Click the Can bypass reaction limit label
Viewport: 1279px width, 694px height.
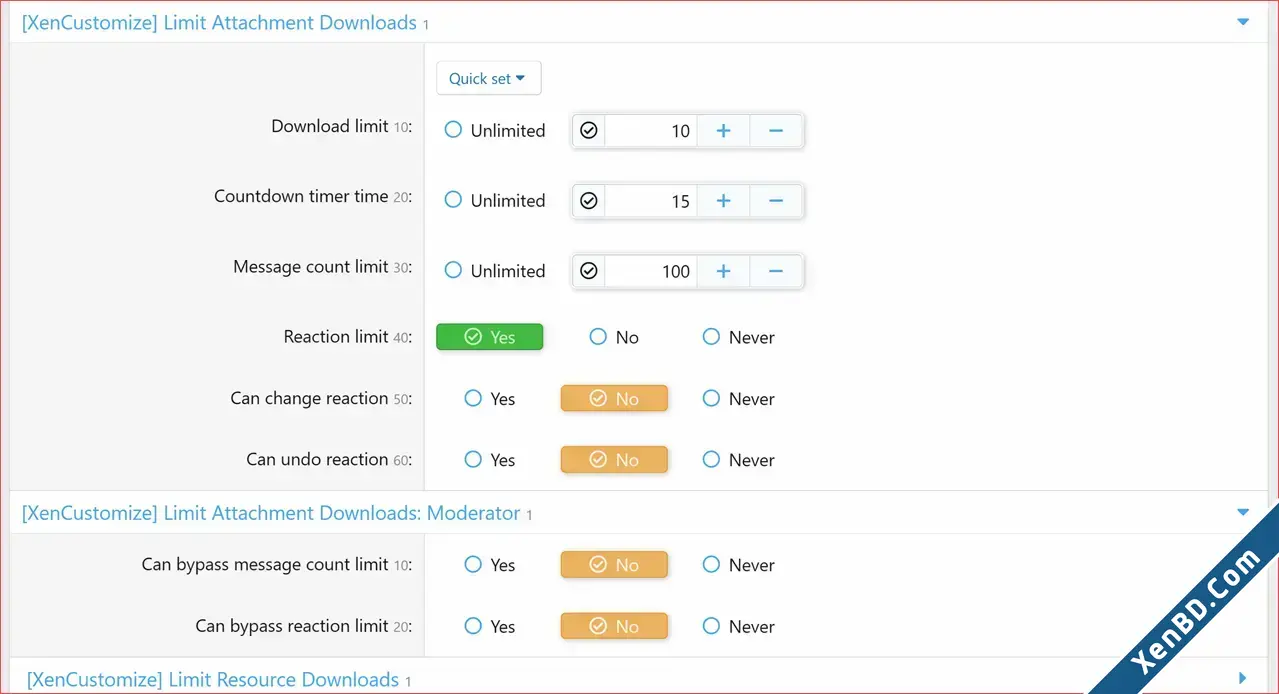tap(291, 626)
